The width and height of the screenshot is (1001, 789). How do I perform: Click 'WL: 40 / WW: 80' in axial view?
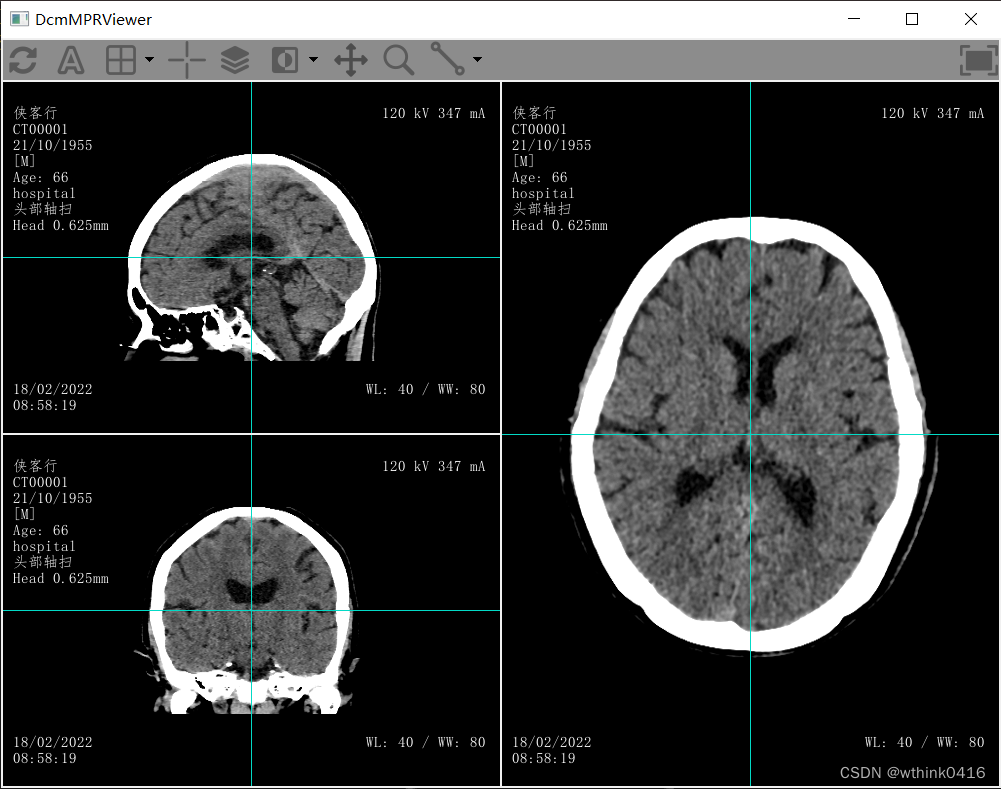924,742
